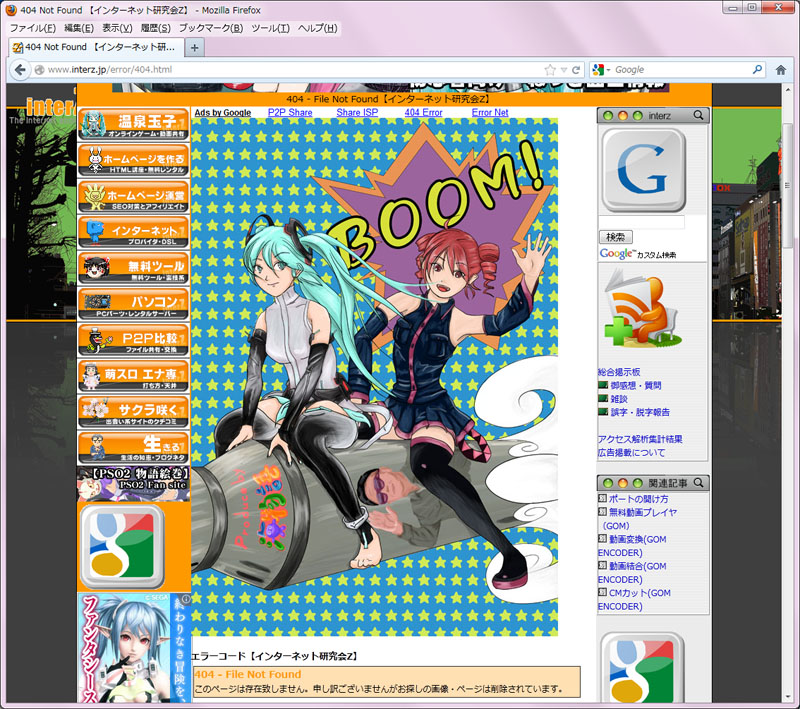Click the magnifier in interz panel header
Viewport: 800px width, 709px height.
698,115
